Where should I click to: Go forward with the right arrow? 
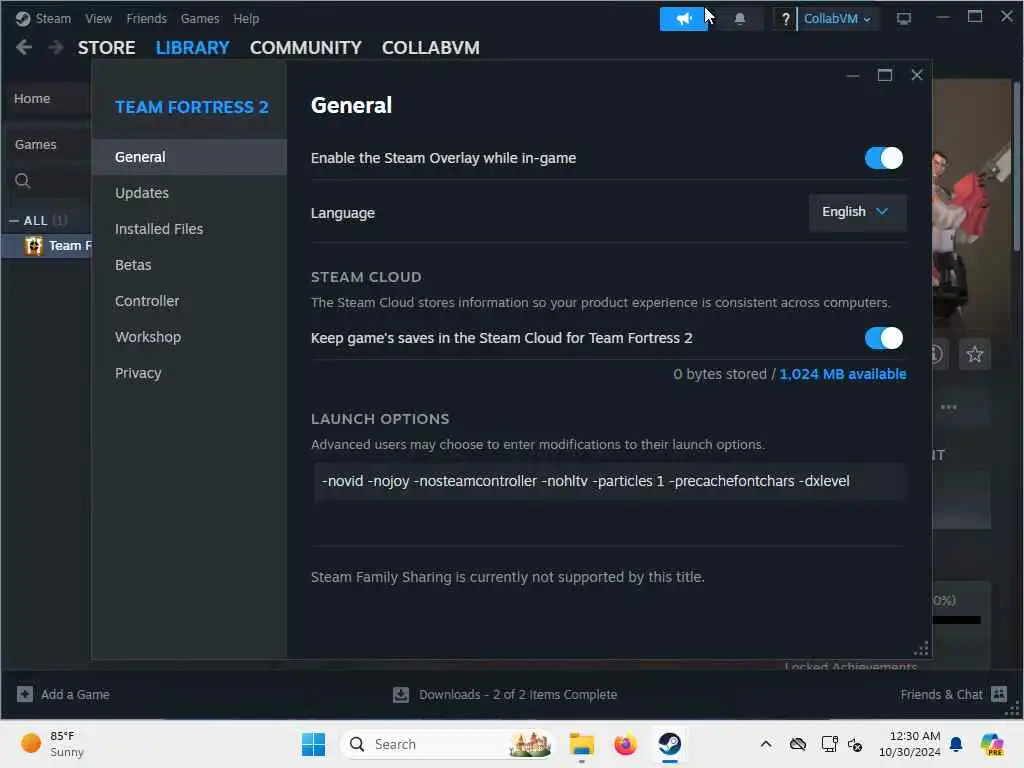point(56,47)
